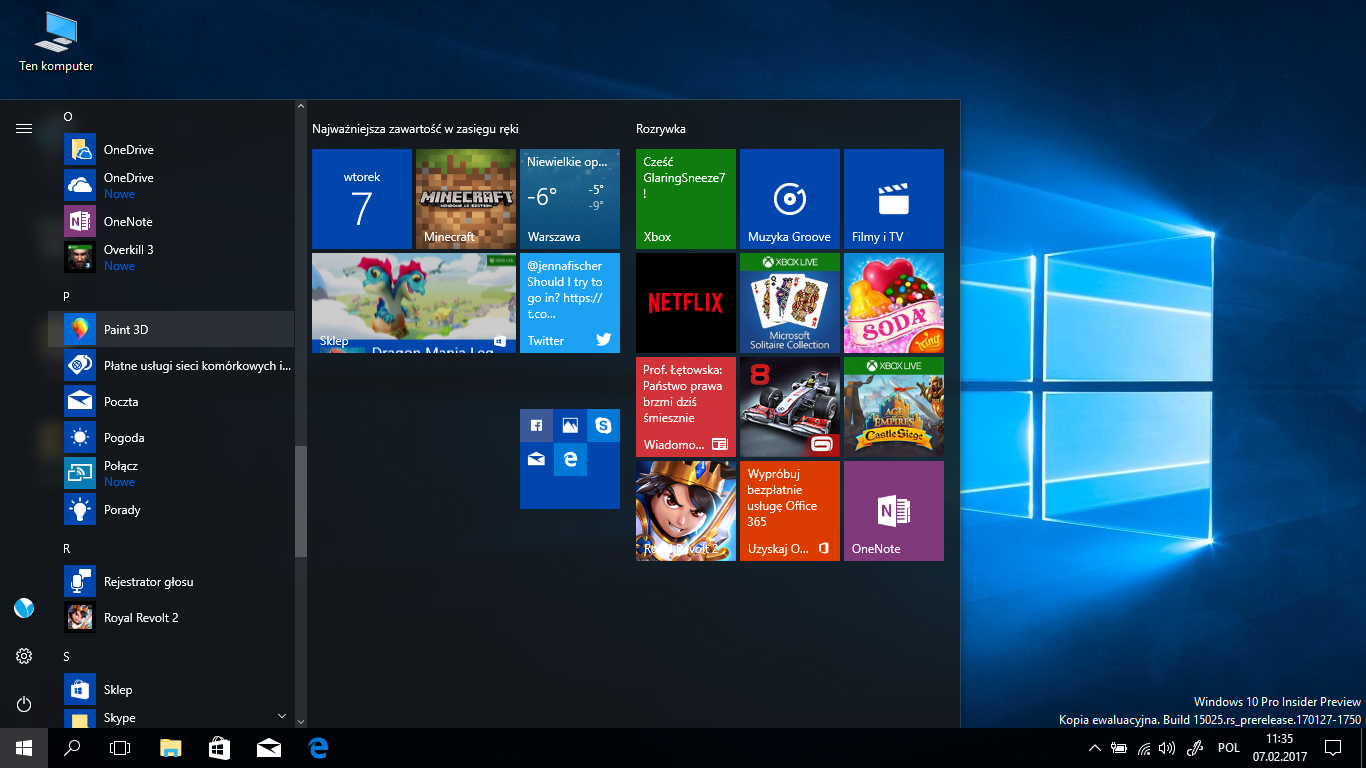Image resolution: width=1366 pixels, height=768 pixels.
Task: Click the Rozrywka tile group title
Action: (x=661, y=129)
